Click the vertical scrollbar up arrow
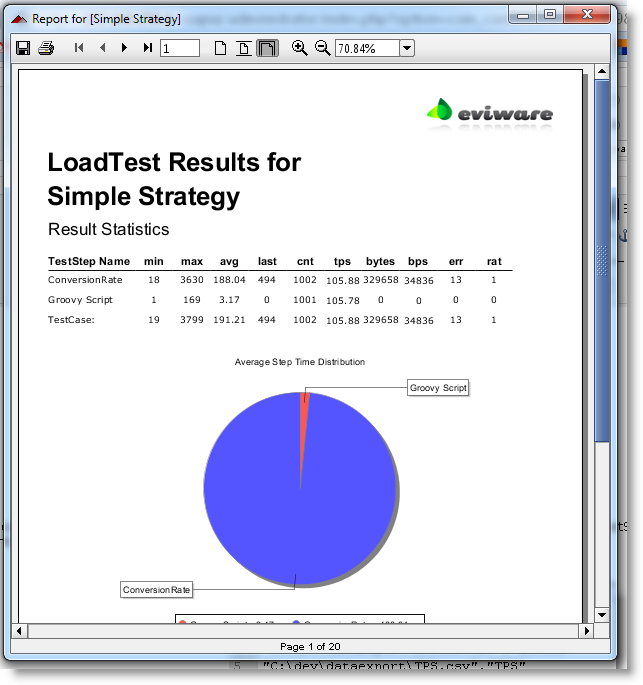The height and width of the screenshot is (685, 643). click(602, 71)
